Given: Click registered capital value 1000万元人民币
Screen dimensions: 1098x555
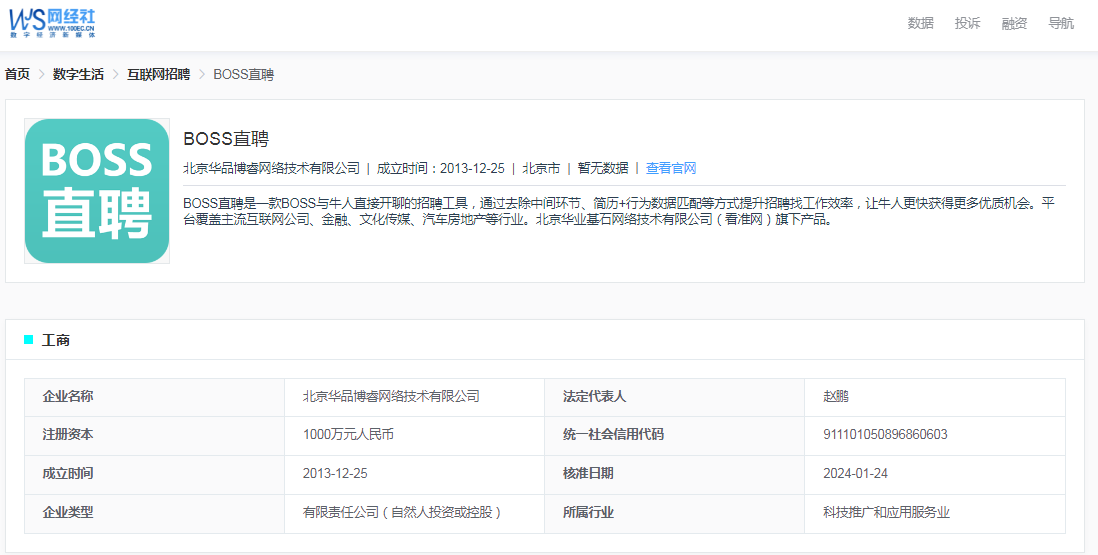Looking at the screenshot, I should click(355, 434).
